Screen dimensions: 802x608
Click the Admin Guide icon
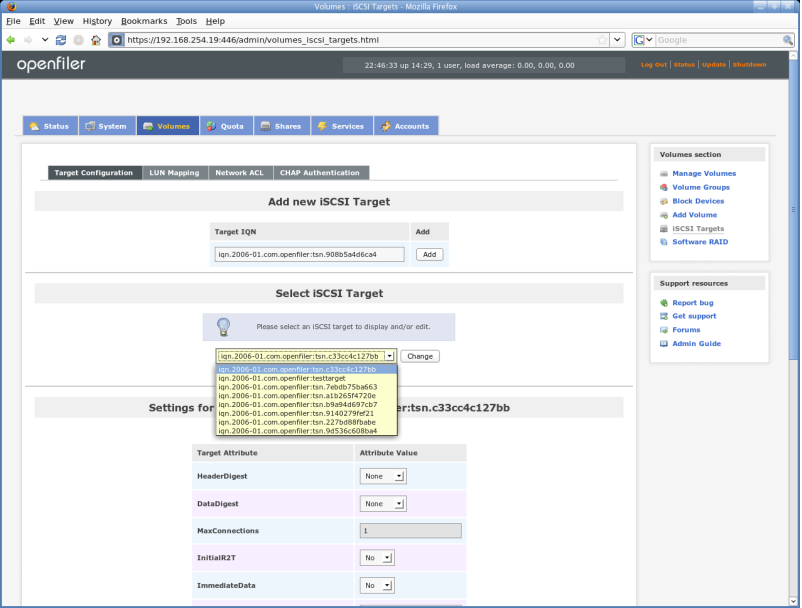pos(664,344)
